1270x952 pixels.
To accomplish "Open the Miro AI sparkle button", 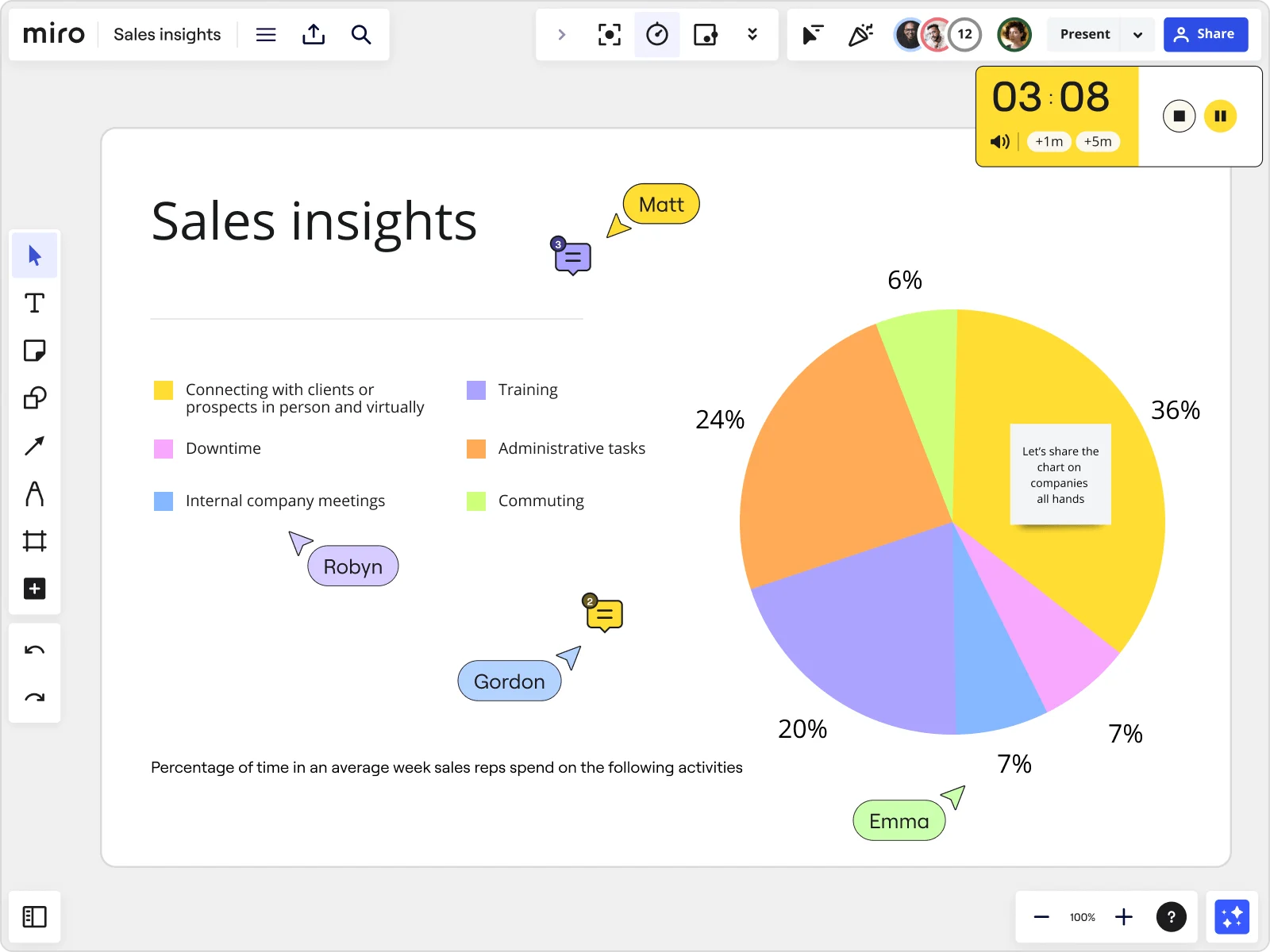I will tap(1232, 917).
